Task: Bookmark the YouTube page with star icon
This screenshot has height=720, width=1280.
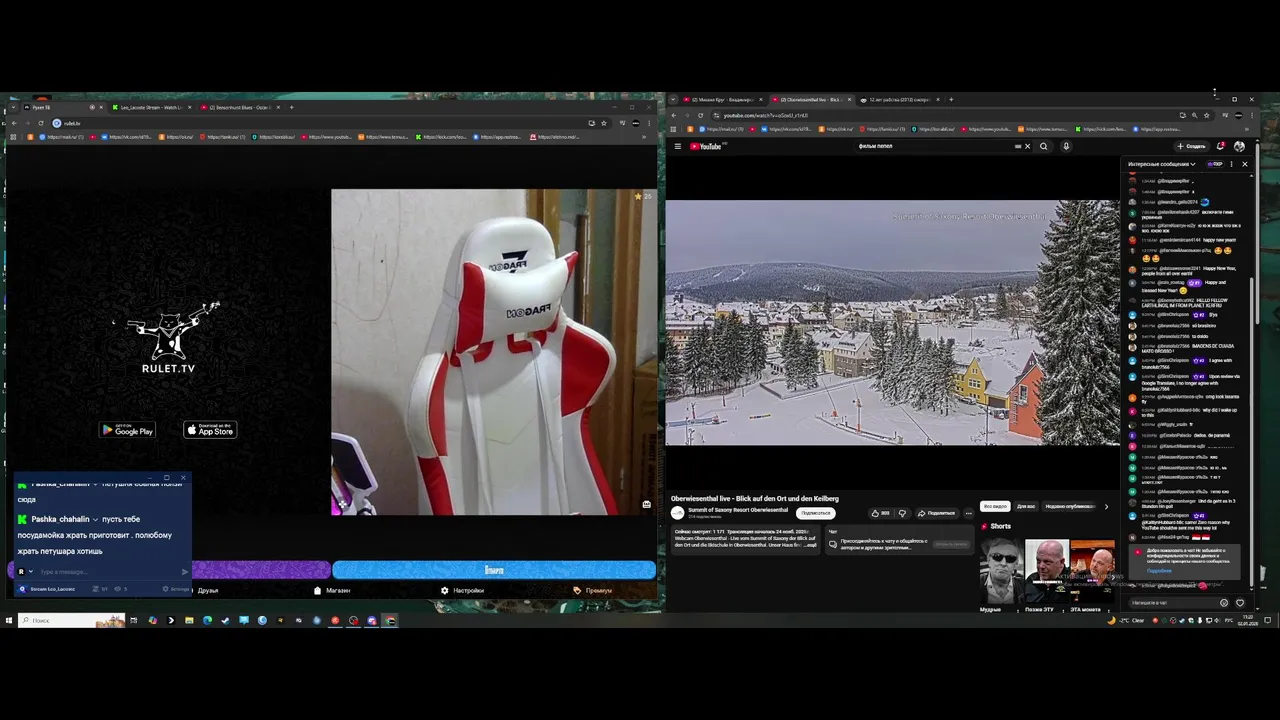Action: tap(1207, 115)
